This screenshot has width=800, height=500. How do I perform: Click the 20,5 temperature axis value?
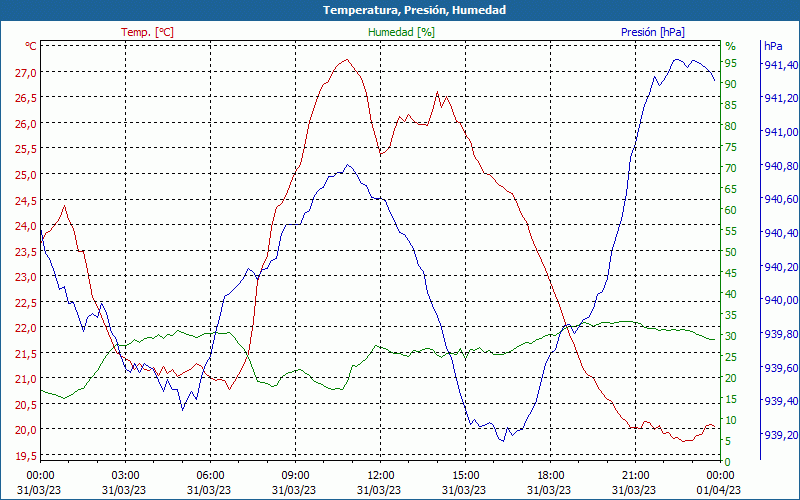tap(26, 405)
